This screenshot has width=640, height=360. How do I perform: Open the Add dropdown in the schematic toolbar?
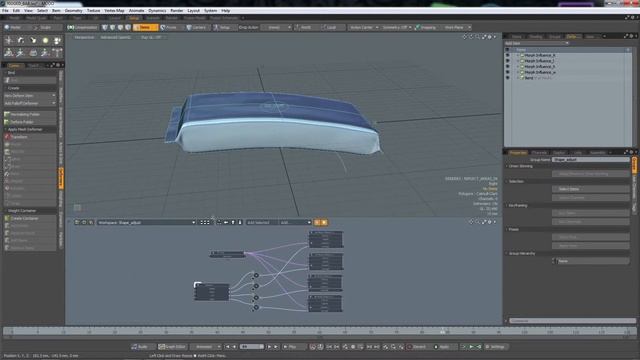coord(295,222)
